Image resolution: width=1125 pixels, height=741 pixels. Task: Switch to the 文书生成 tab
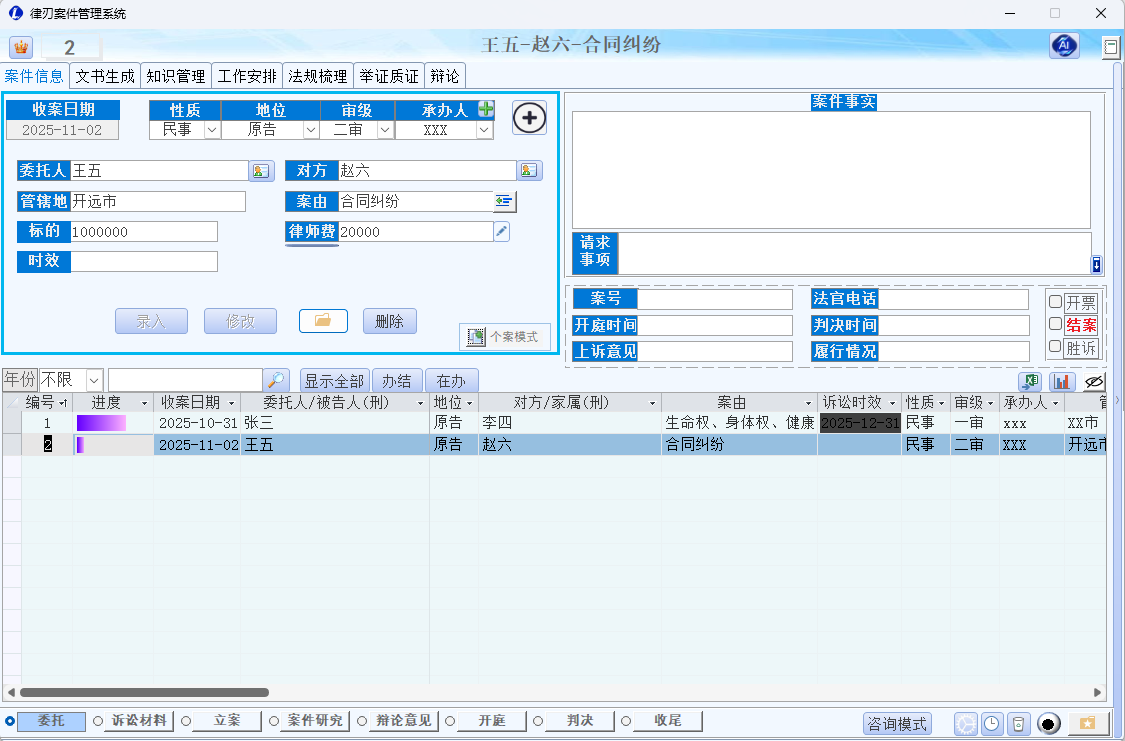point(105,76)
